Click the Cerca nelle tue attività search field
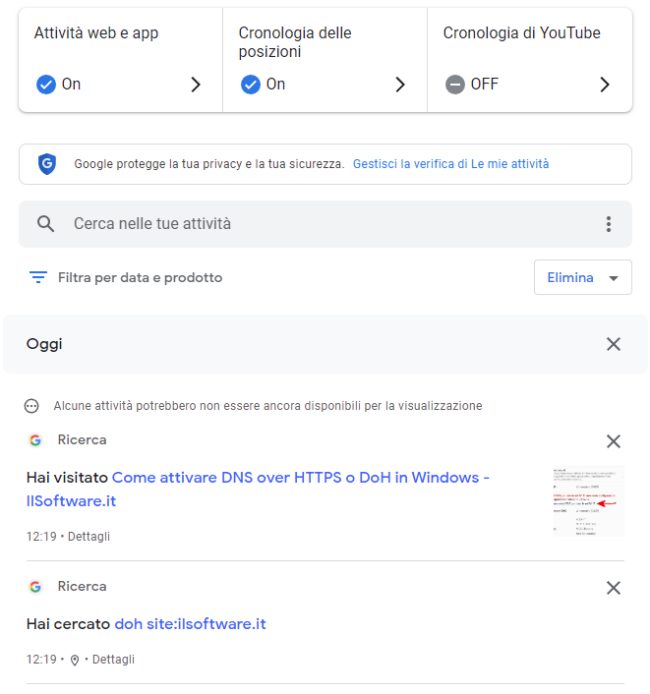 click(x=325, y=224)
